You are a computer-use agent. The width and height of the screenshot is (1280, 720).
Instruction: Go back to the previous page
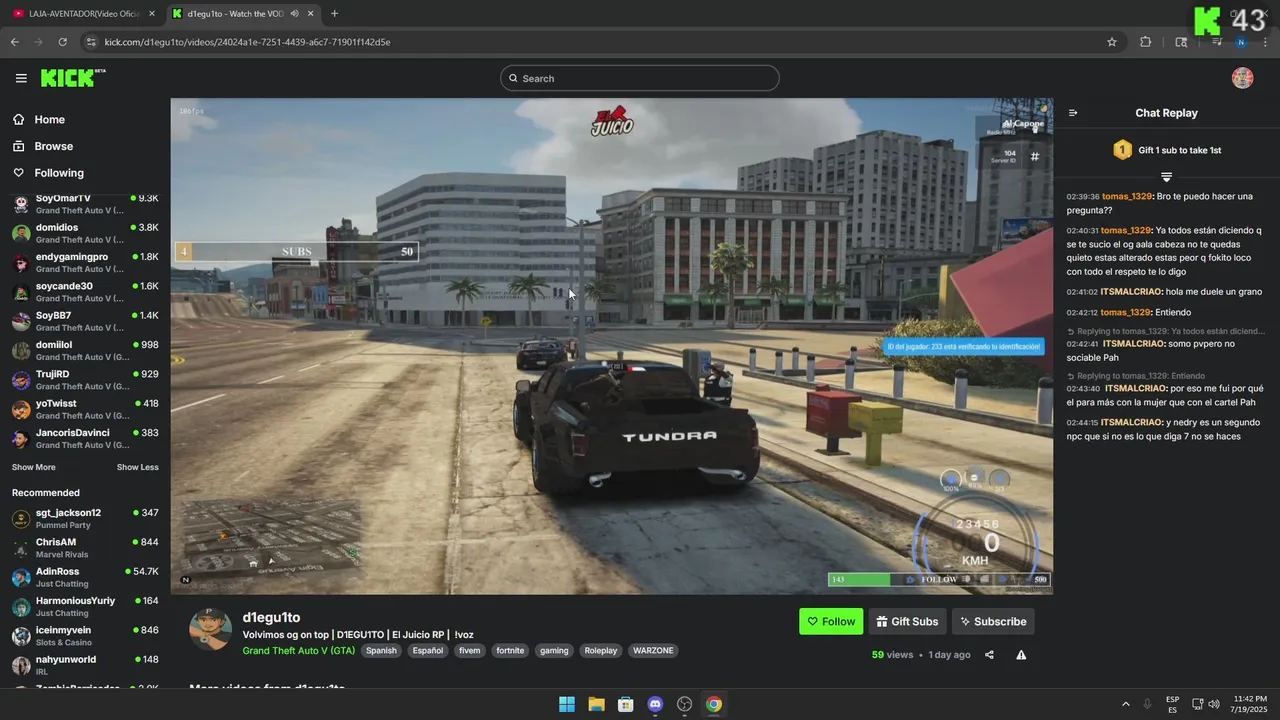(15, 42)
